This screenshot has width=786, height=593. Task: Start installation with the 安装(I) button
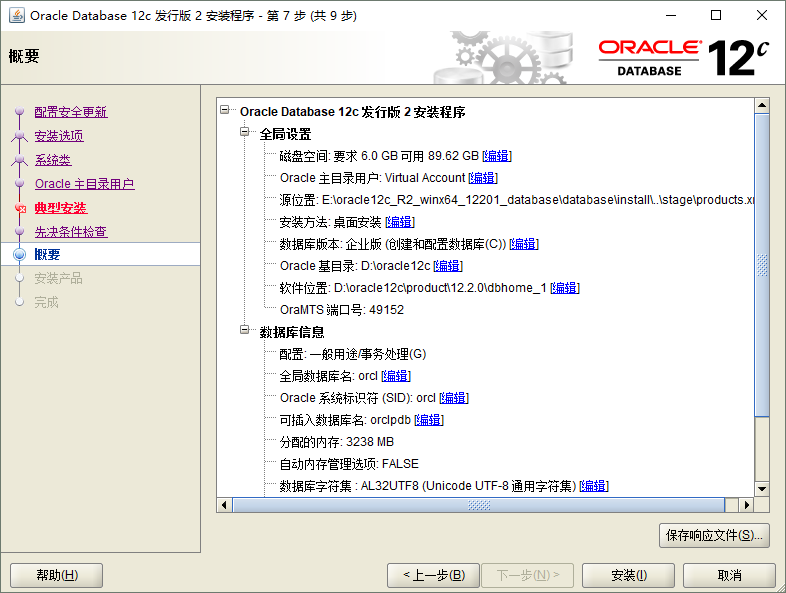[629, 575]
